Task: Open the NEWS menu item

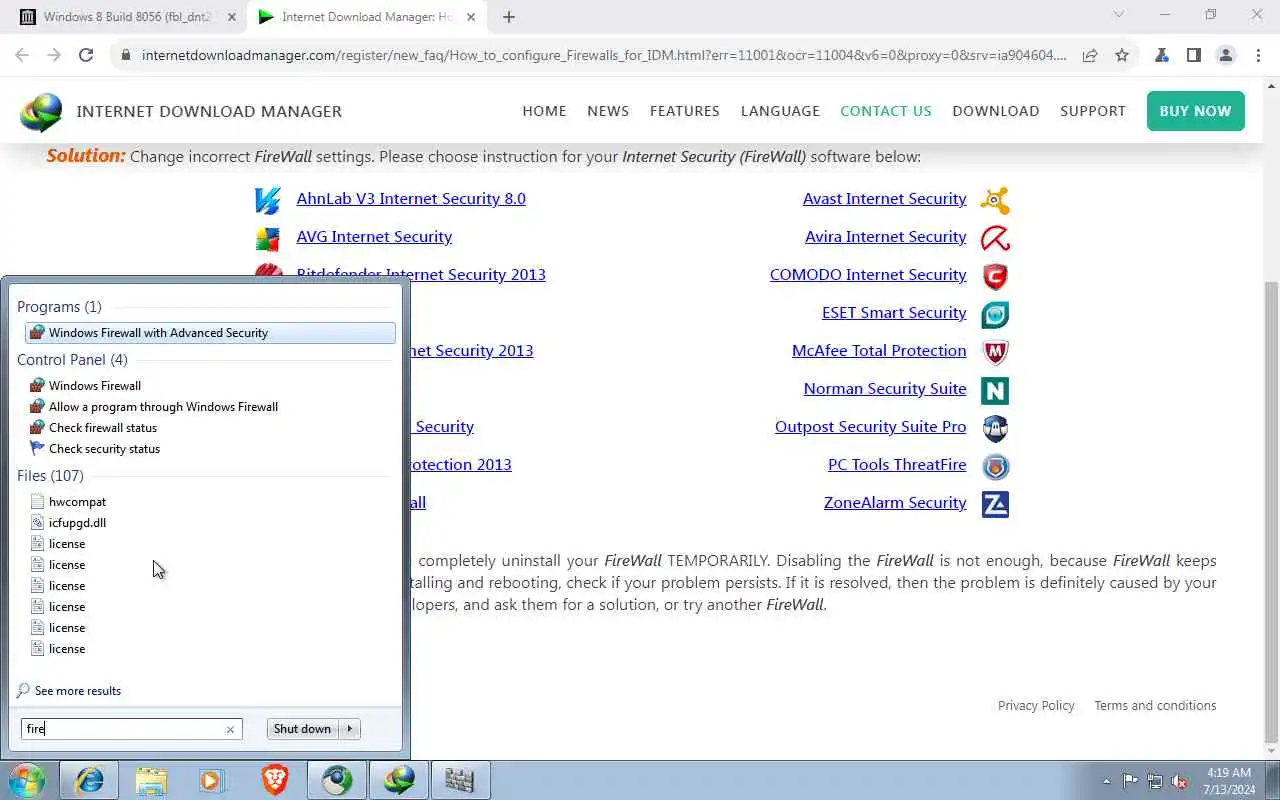Action: point(608,111)
